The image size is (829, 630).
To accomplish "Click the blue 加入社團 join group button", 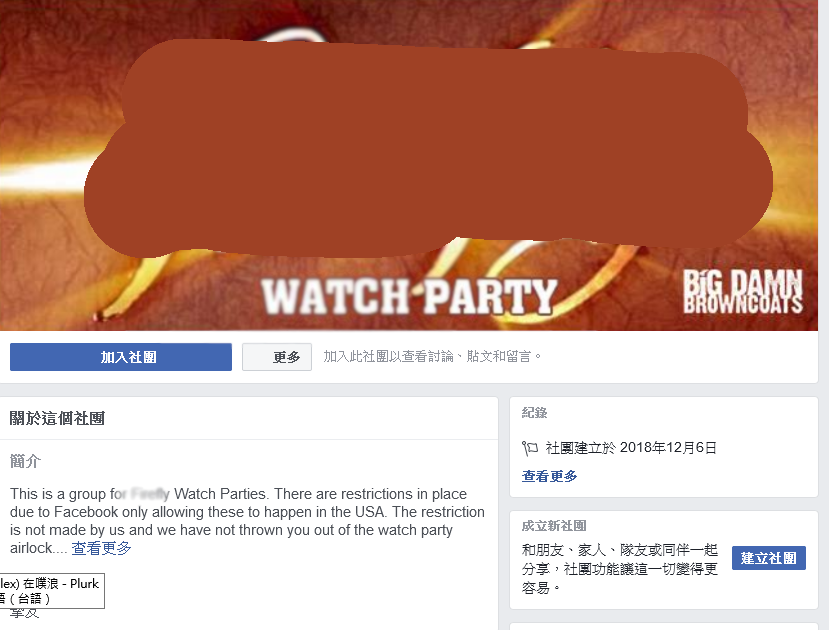I will [121, 357].
